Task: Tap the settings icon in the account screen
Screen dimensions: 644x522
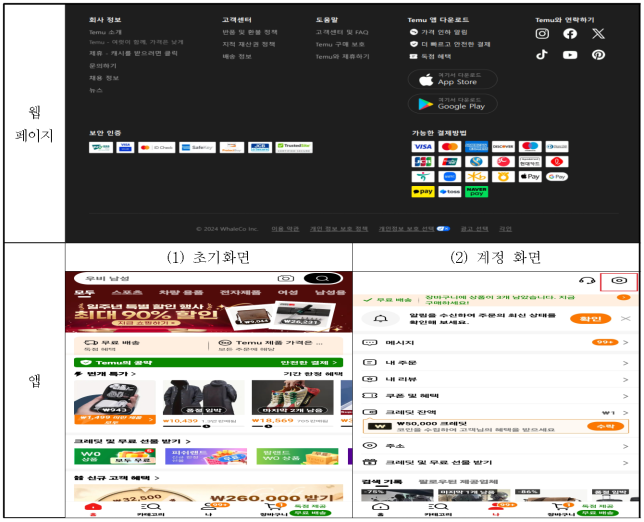Action: (619, 281)
